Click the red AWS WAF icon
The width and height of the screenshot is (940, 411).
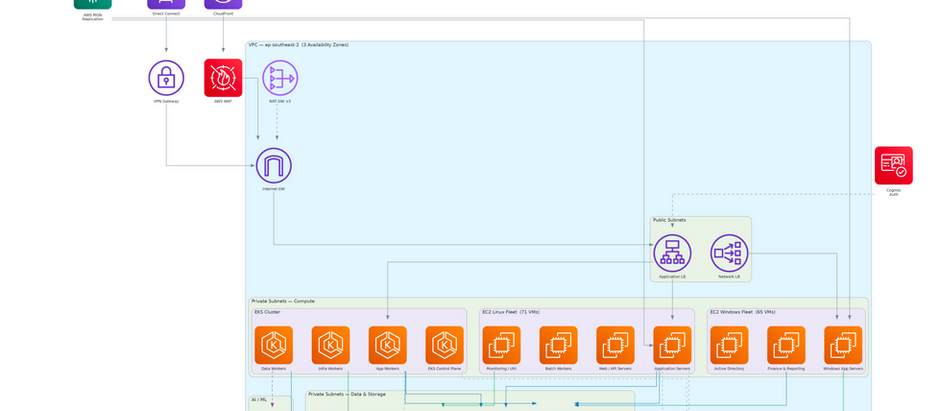(x=223, y=78)
